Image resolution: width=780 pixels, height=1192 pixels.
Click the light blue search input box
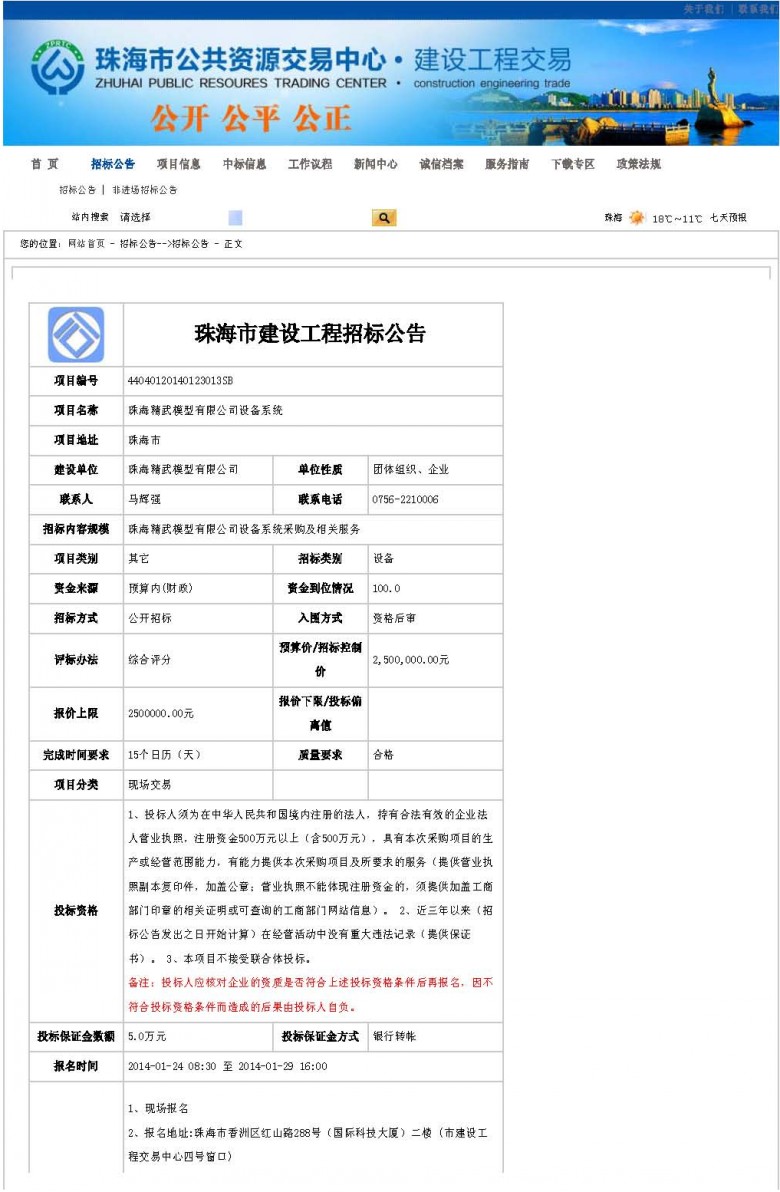[x=235, y=218]
